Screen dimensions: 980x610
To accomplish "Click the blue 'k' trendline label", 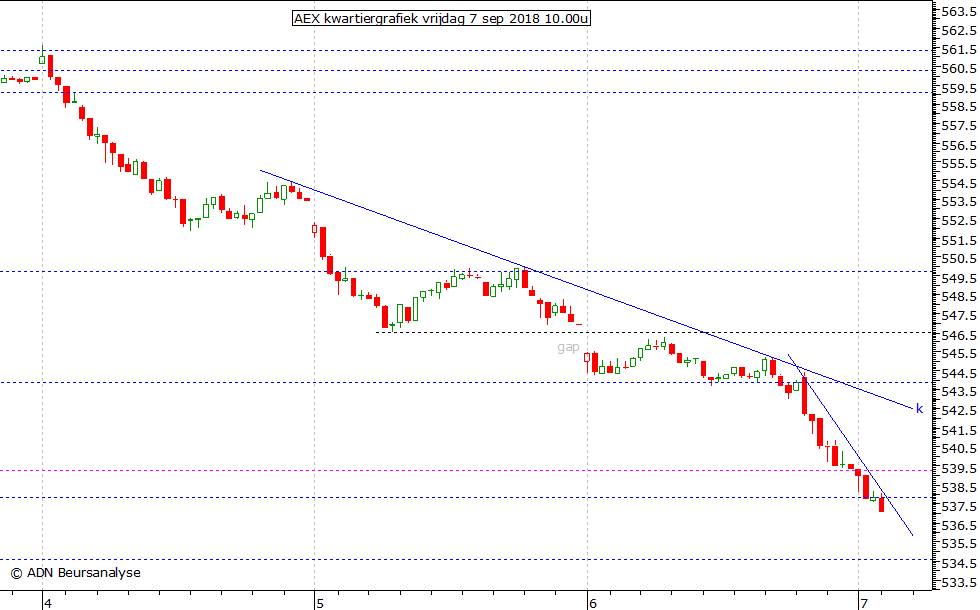I will pos(919,409).
